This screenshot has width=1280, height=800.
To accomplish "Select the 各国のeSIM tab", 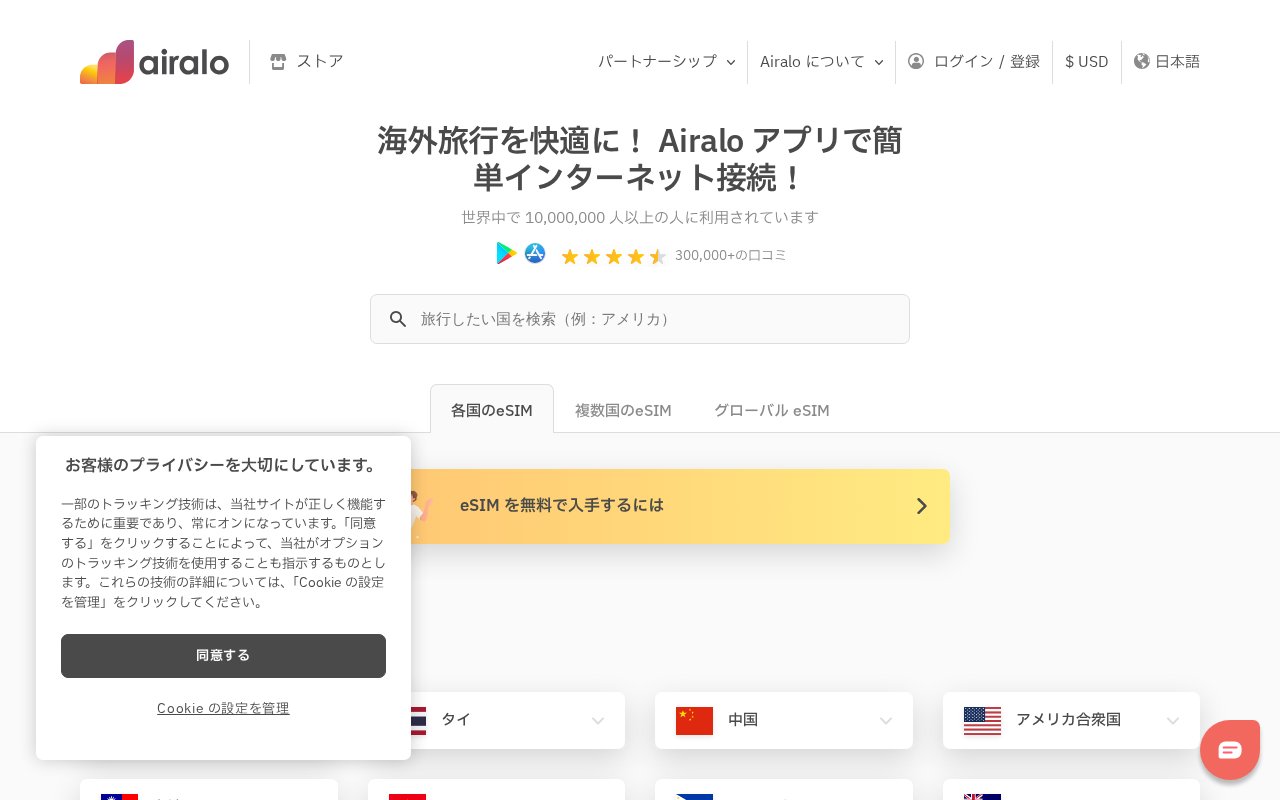I will pyautogui.click(x=492, y=409).
